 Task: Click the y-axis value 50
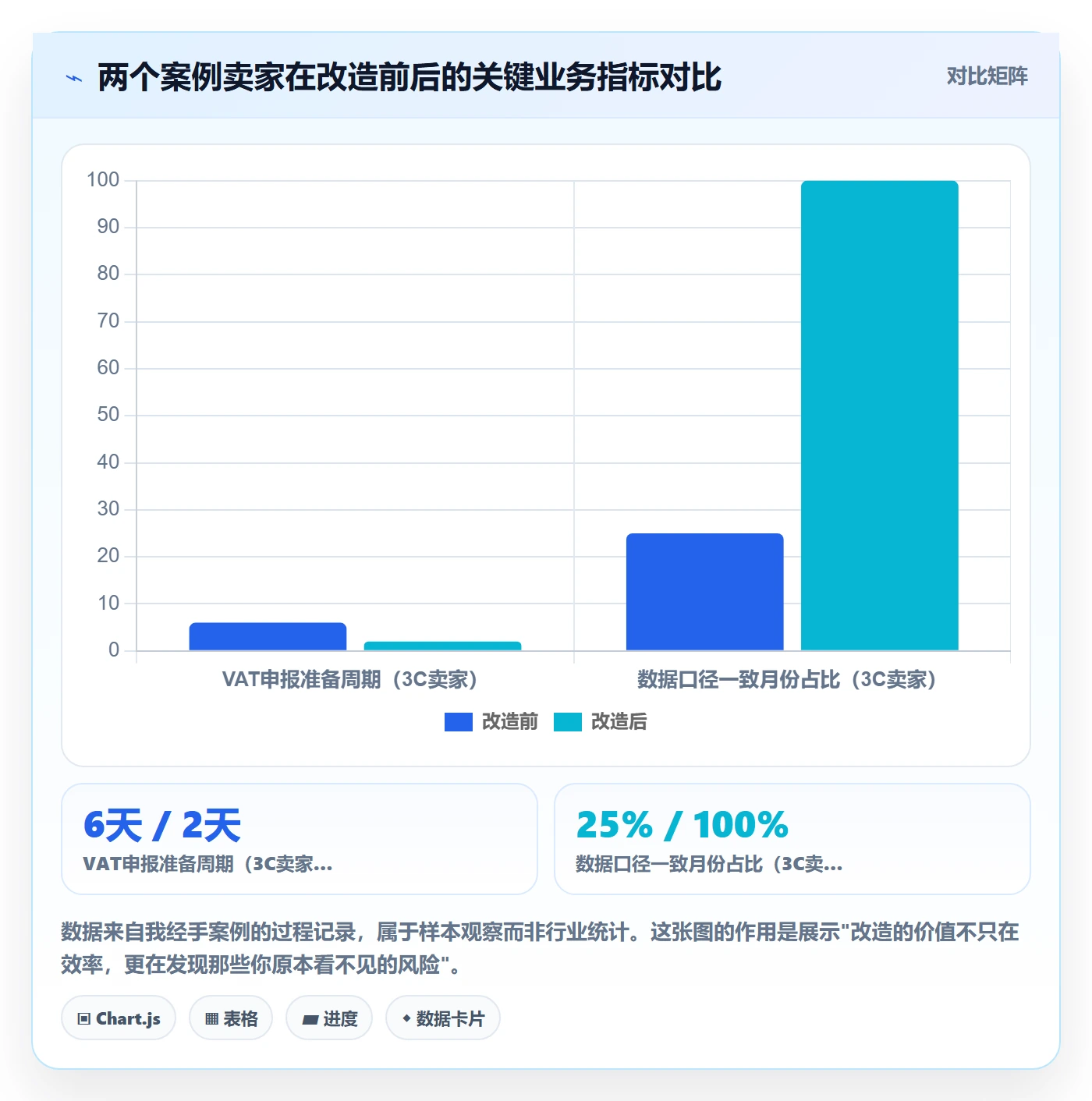[x=108, y=415]
